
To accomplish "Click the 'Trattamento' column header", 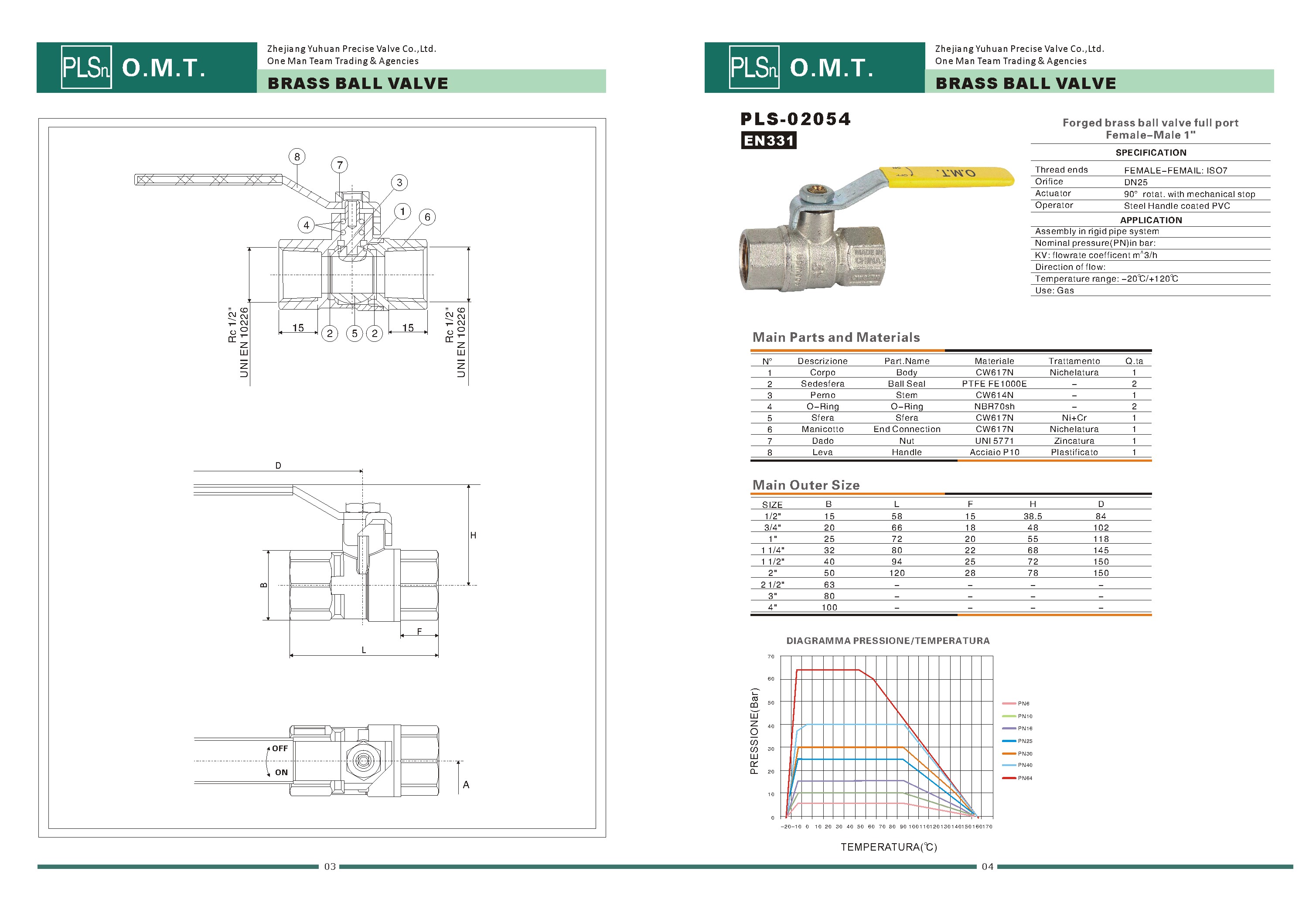I will [x=1074, y=361].
